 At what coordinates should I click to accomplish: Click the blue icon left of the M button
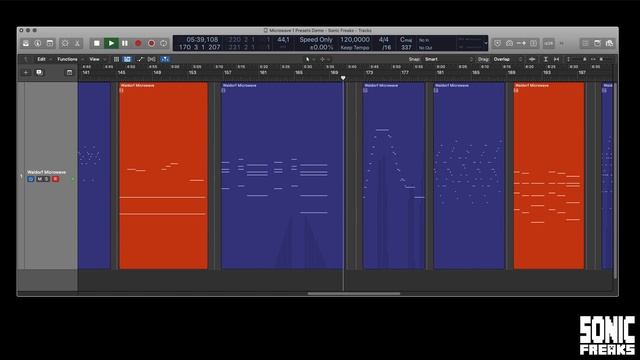coord(31,179)
